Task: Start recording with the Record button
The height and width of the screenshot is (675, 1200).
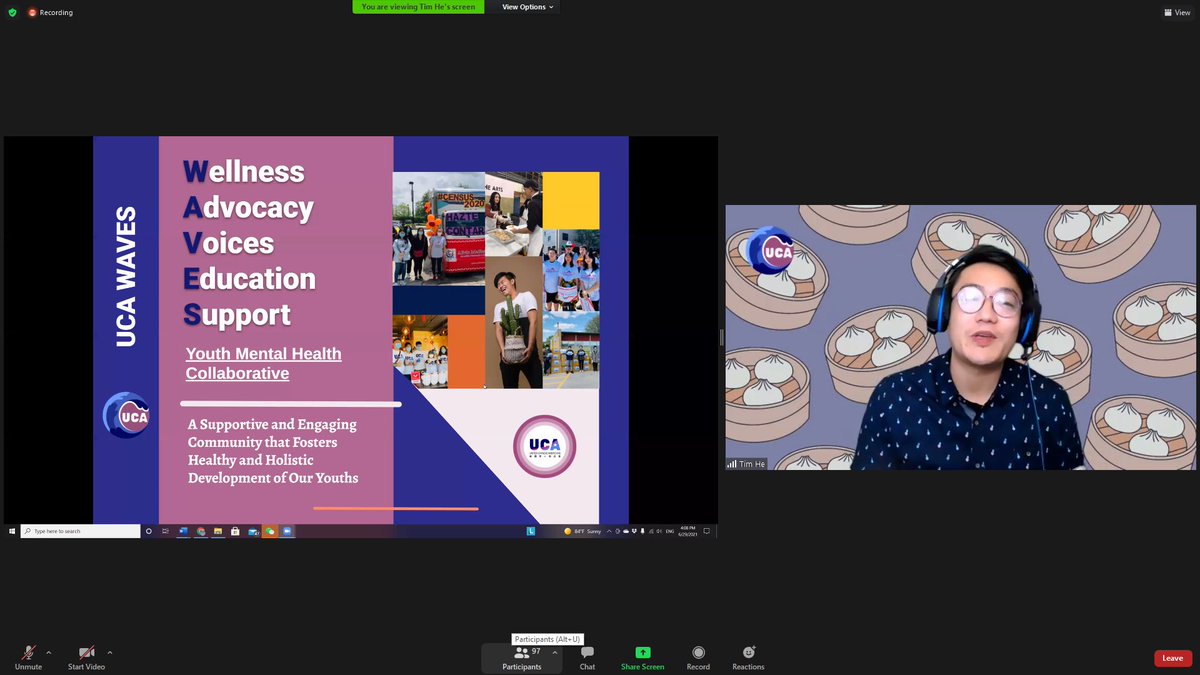Action: point(698,657)
